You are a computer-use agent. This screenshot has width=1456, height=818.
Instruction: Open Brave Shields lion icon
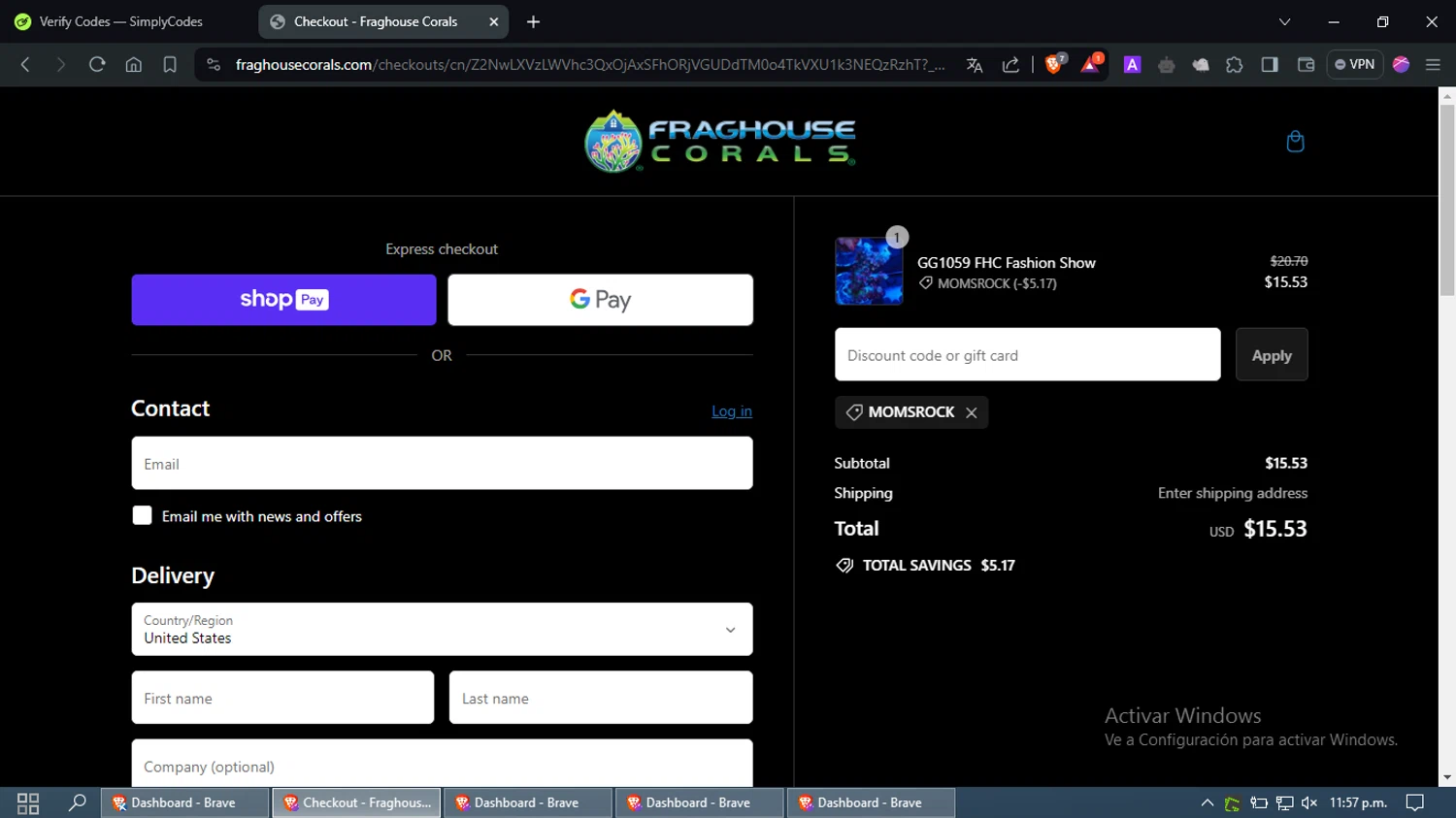click(x=1054, y=64)
